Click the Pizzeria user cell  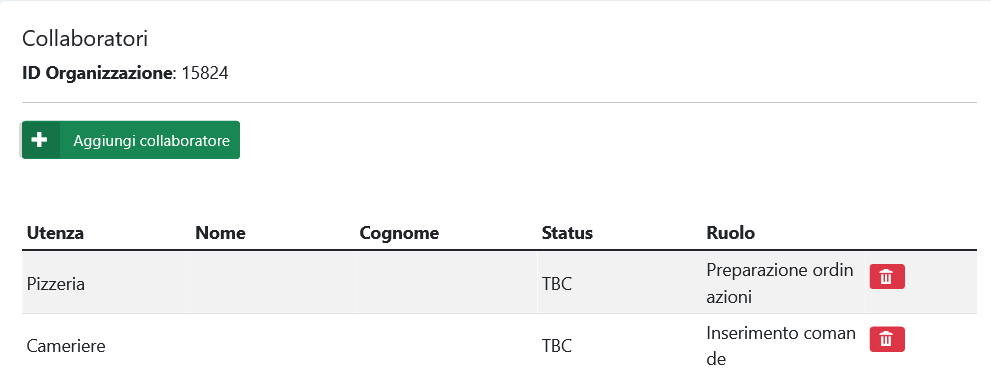106,283
